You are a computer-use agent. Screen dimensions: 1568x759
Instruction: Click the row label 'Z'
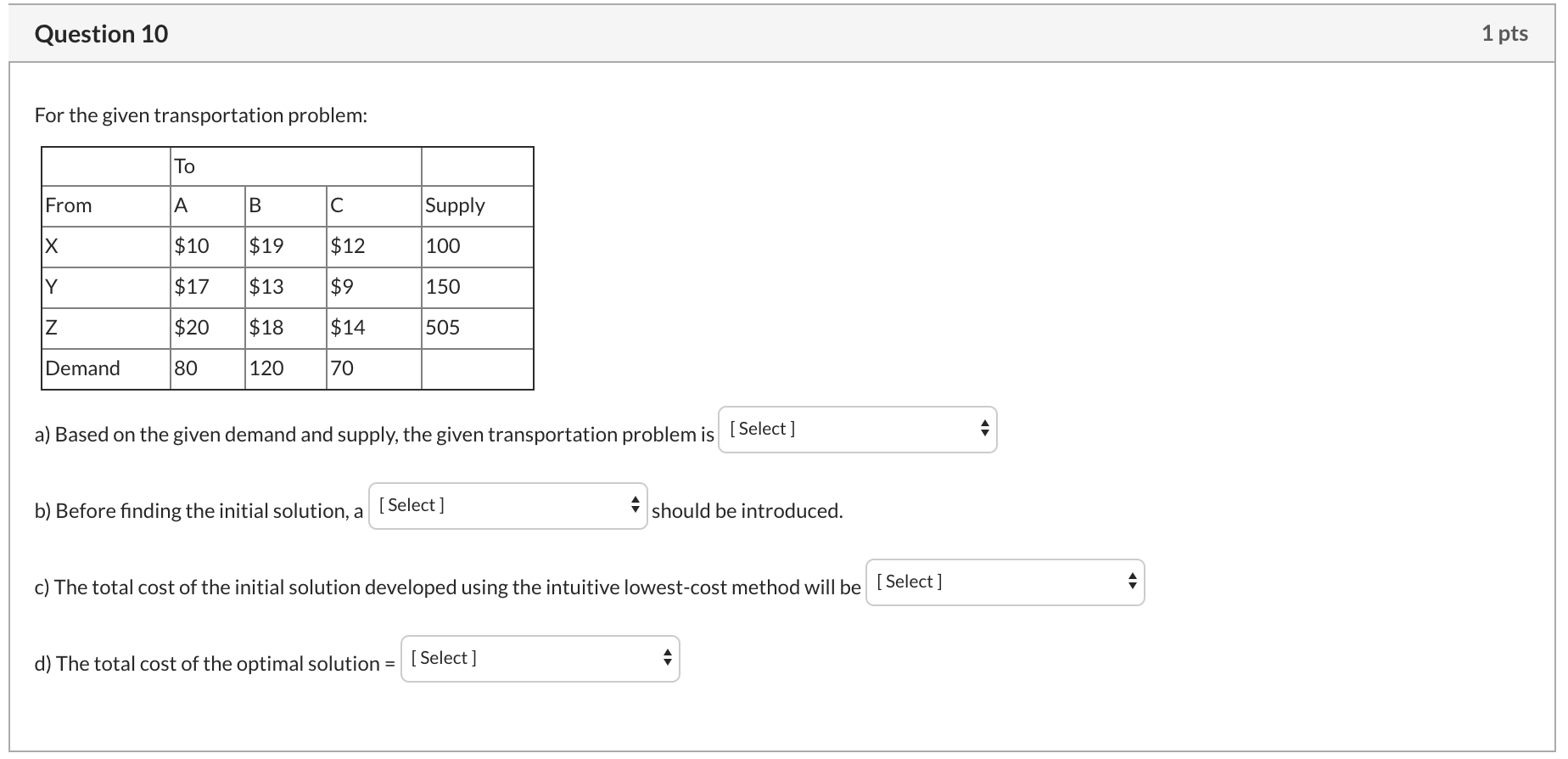52,328
